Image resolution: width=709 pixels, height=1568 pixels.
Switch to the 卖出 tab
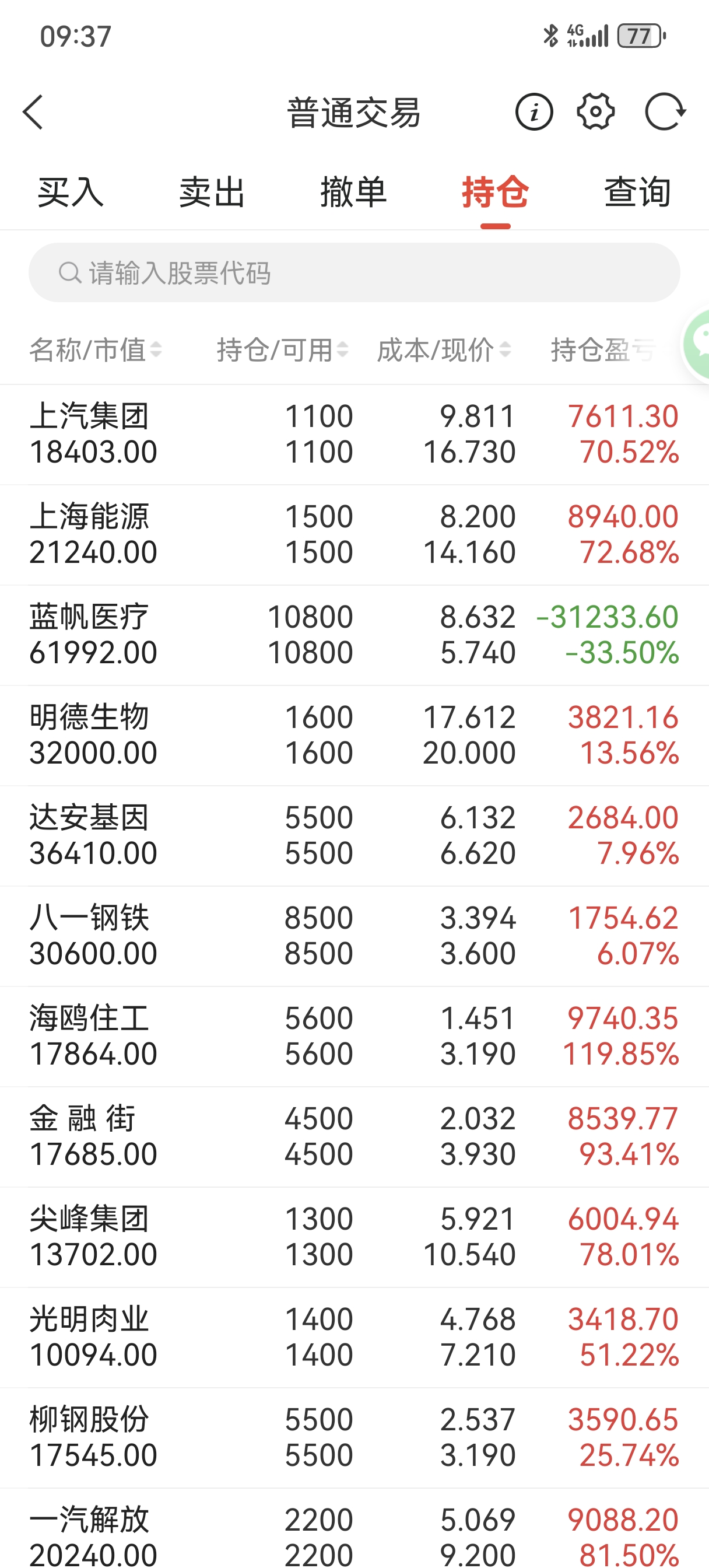(x=212, y=192)
